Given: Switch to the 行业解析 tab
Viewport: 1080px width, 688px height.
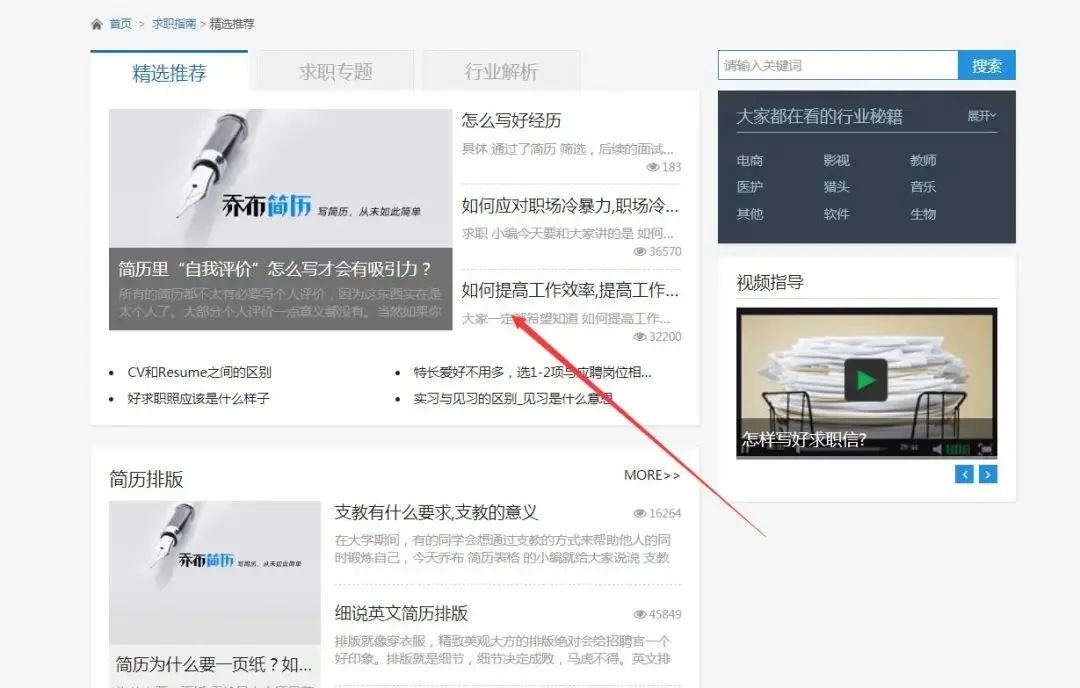Looking at the screenshot, I should point(501,72).
